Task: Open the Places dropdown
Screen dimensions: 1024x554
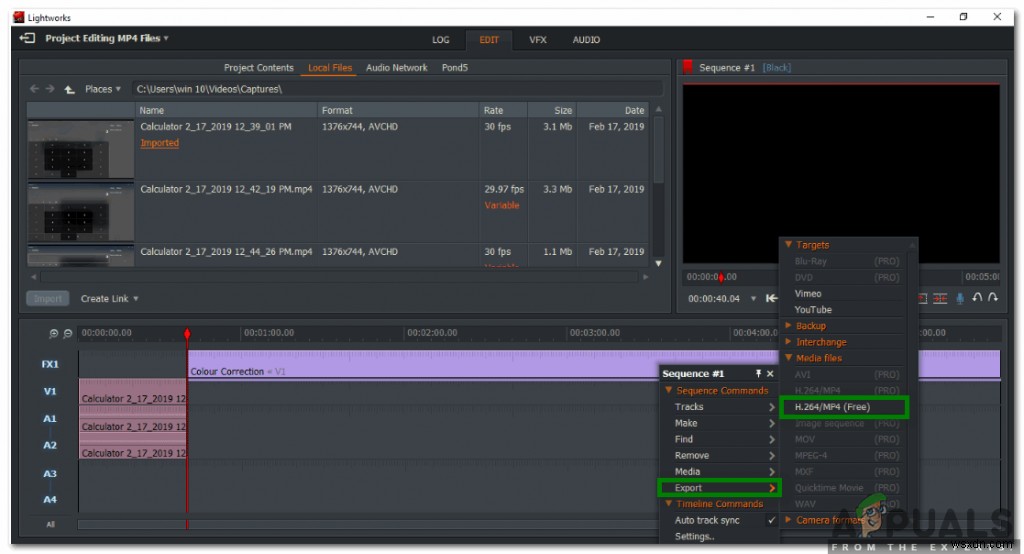Action: (103, 89)
